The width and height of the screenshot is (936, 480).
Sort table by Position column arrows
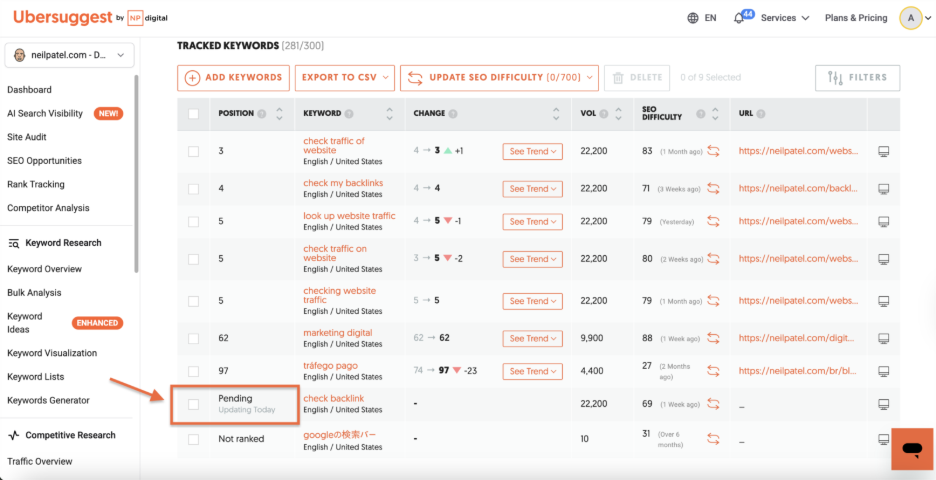click(279, 113)
